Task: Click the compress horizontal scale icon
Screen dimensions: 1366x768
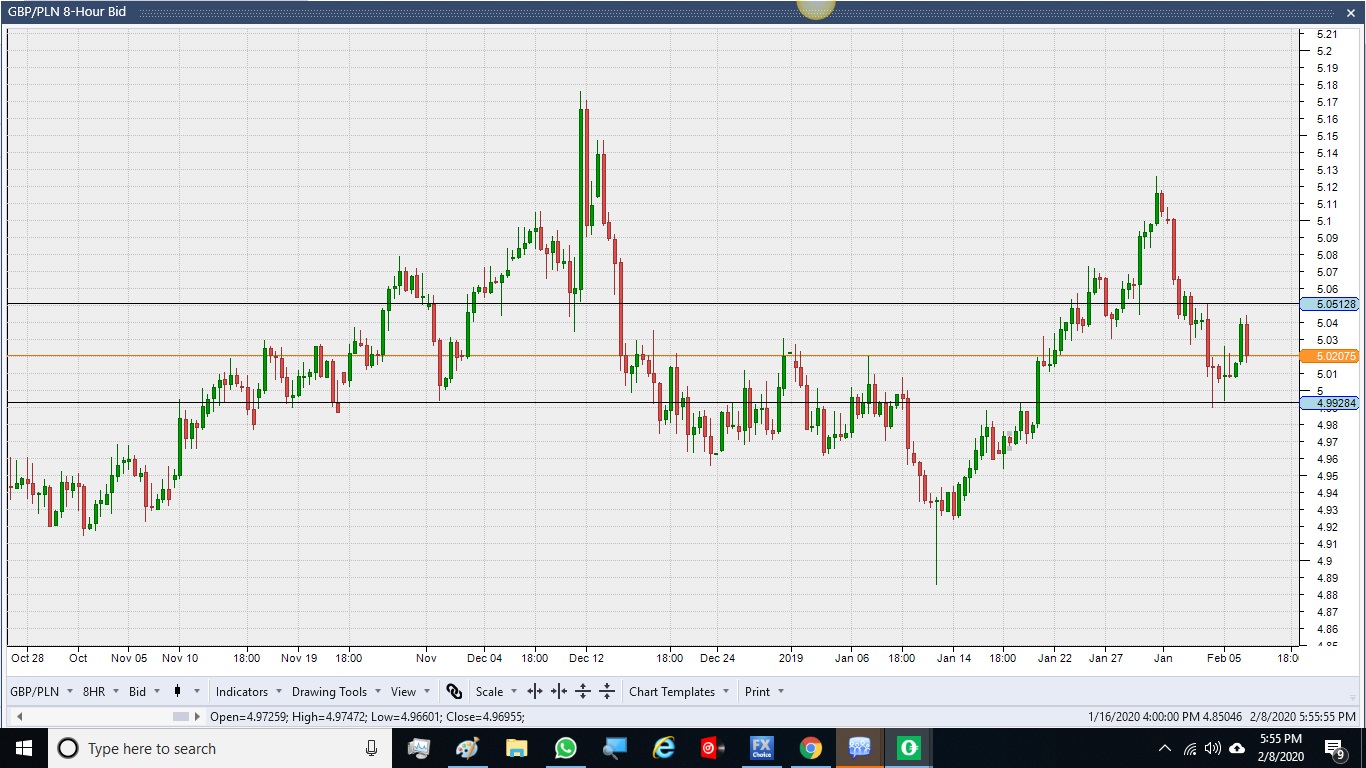Action: click(x=559, y=691)
